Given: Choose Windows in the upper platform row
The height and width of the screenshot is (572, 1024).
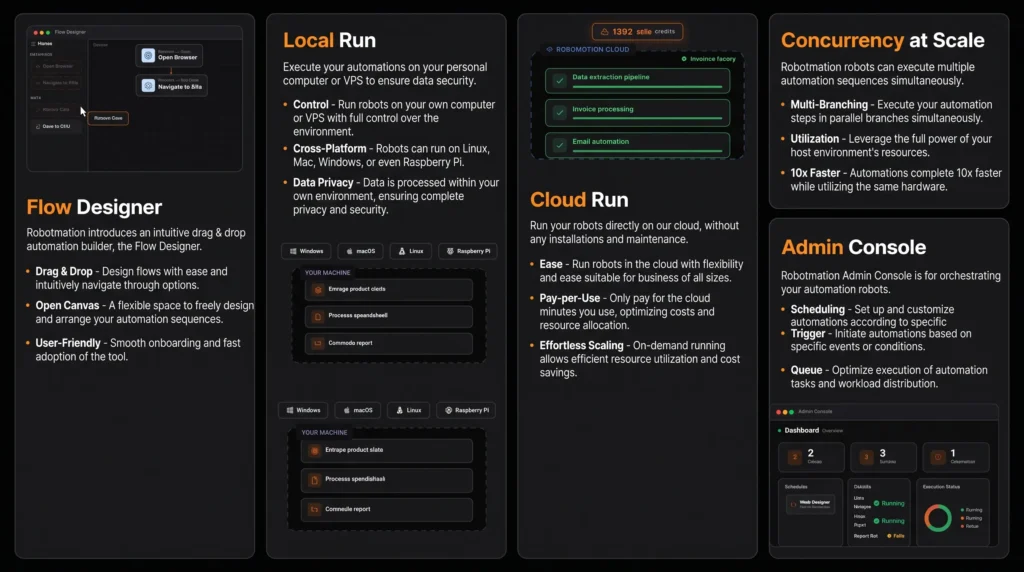Looking at the screenshot, I should pyautogui.click(x=306, y=251).
